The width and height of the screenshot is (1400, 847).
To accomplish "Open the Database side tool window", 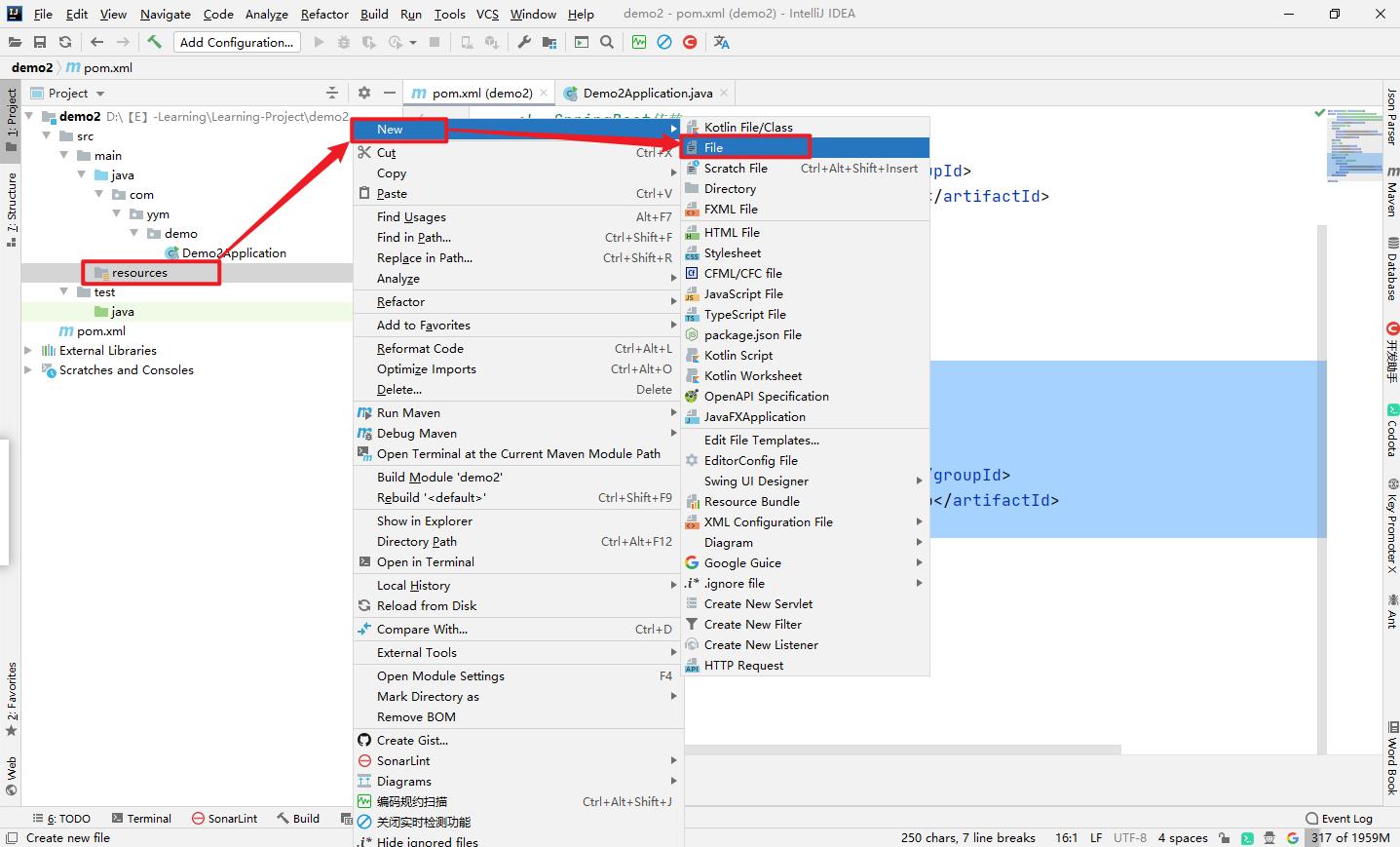I will pyautogui.click(x=1392, y=268).
